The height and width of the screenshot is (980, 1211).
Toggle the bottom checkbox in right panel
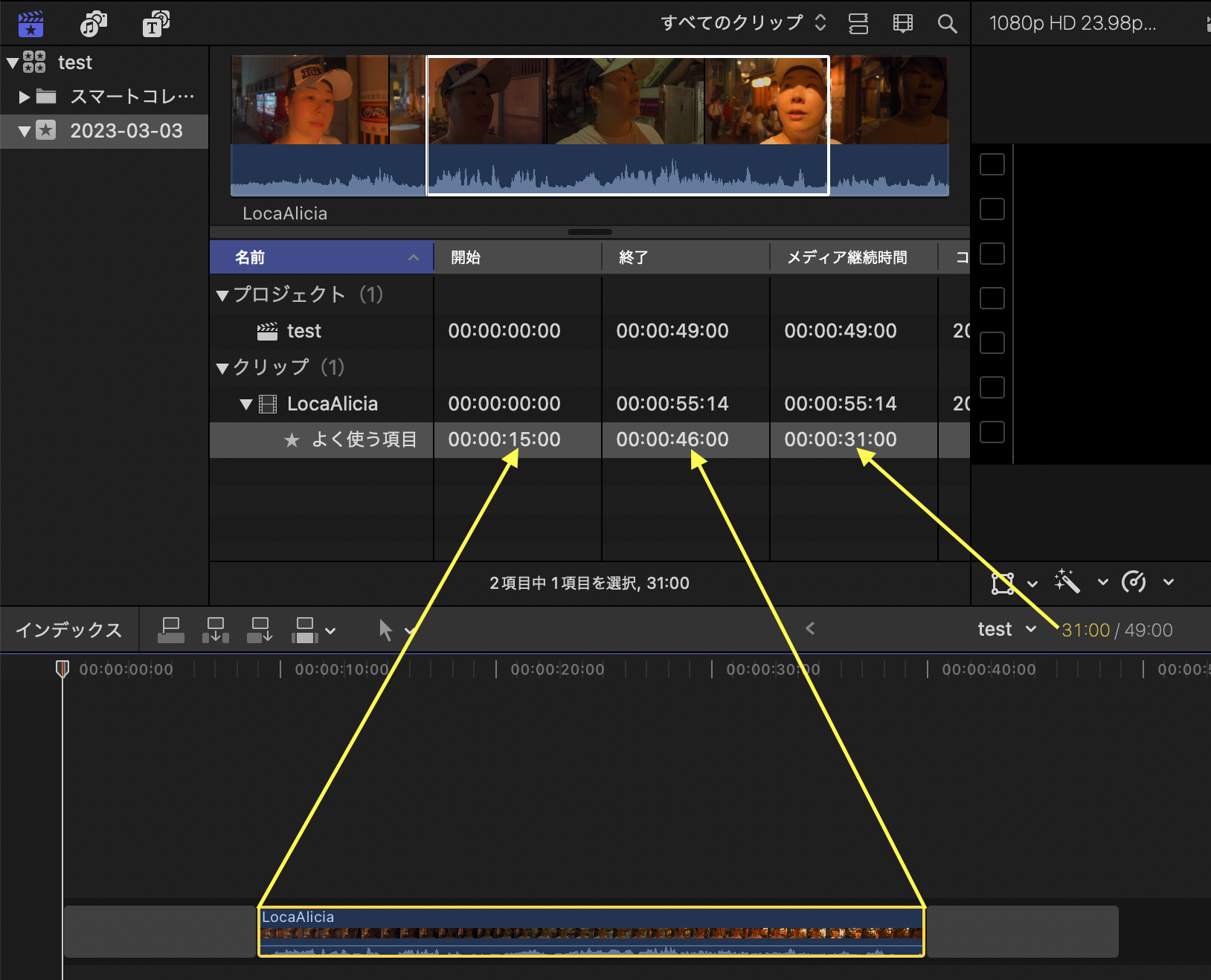992,432
